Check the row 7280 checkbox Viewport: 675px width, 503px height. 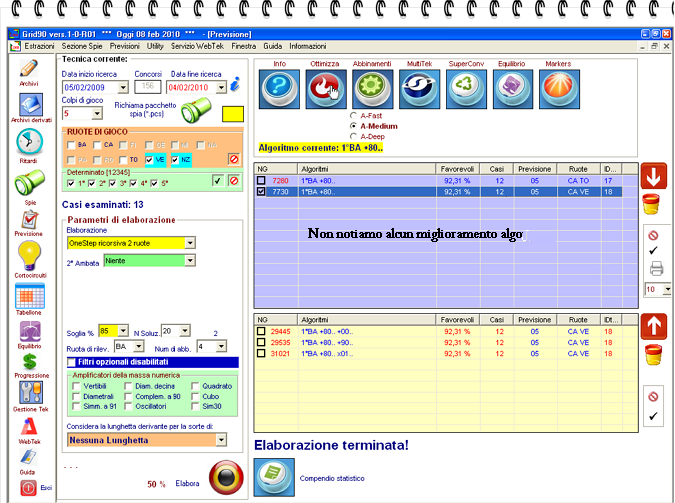262,181
